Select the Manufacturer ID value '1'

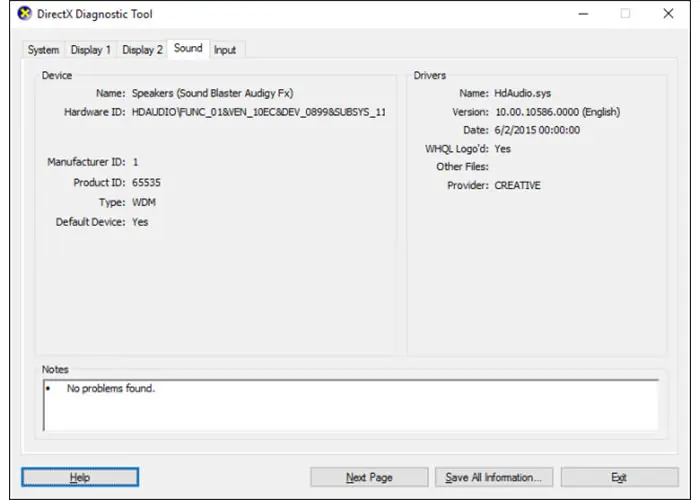[x=135, y=162]
